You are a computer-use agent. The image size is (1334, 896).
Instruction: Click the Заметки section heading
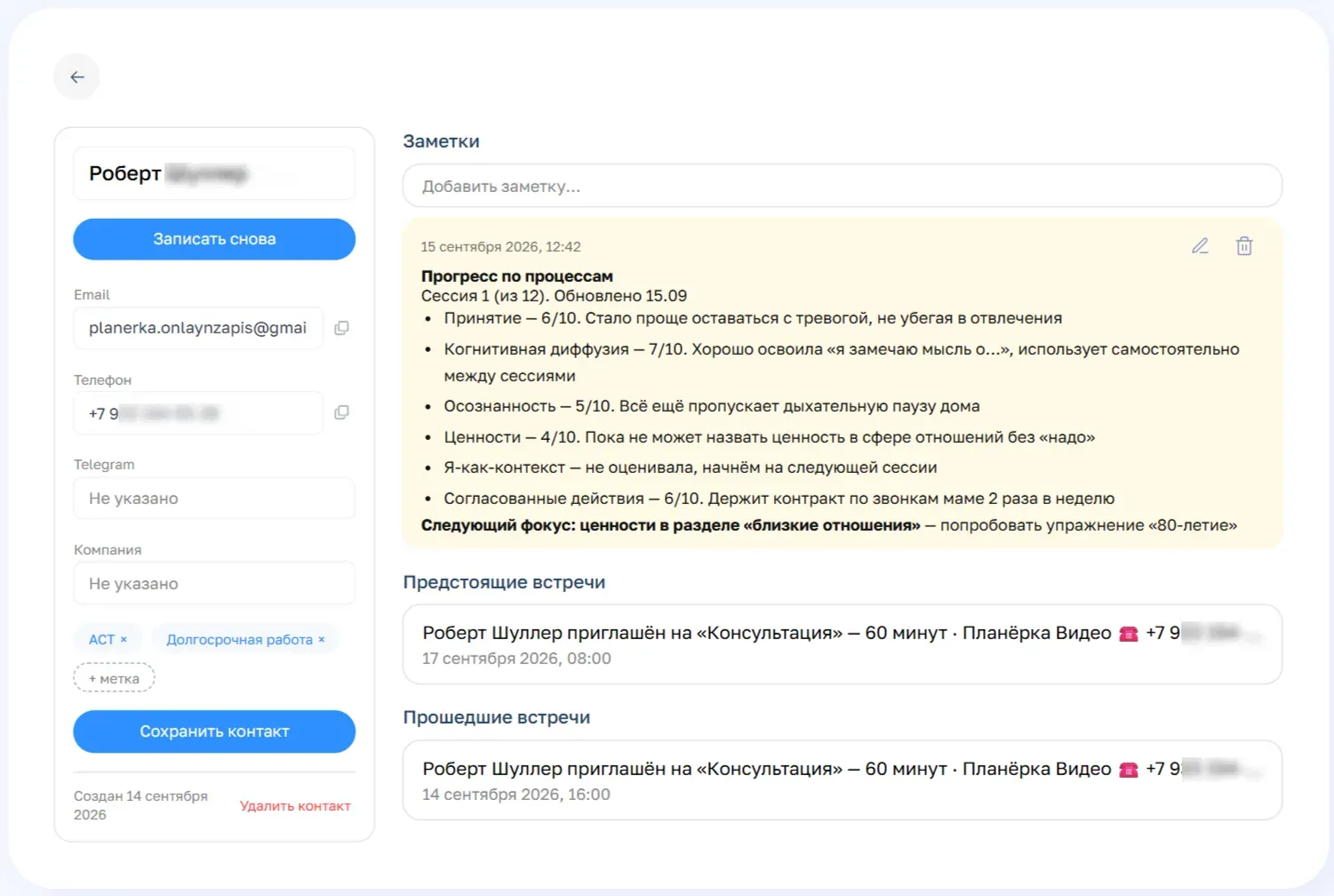[442, 141]
